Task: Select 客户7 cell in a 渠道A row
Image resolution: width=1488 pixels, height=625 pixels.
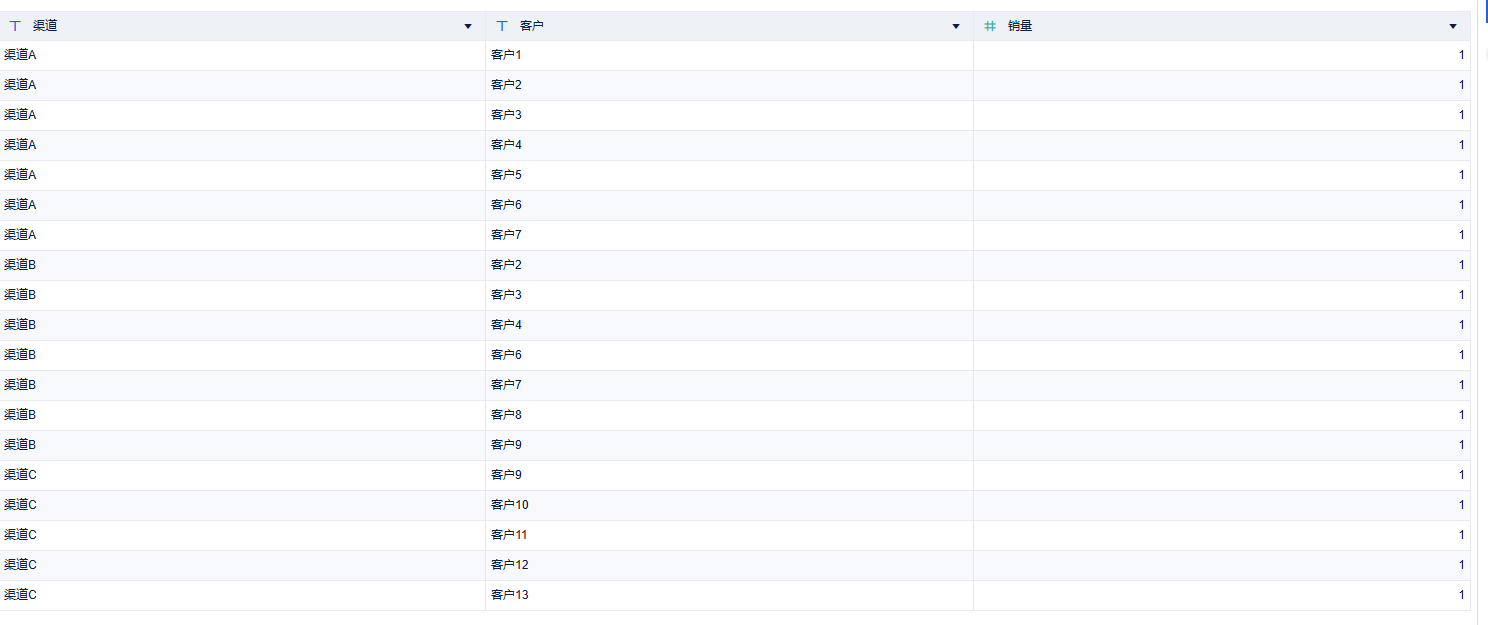Action: tap(729, 235)
